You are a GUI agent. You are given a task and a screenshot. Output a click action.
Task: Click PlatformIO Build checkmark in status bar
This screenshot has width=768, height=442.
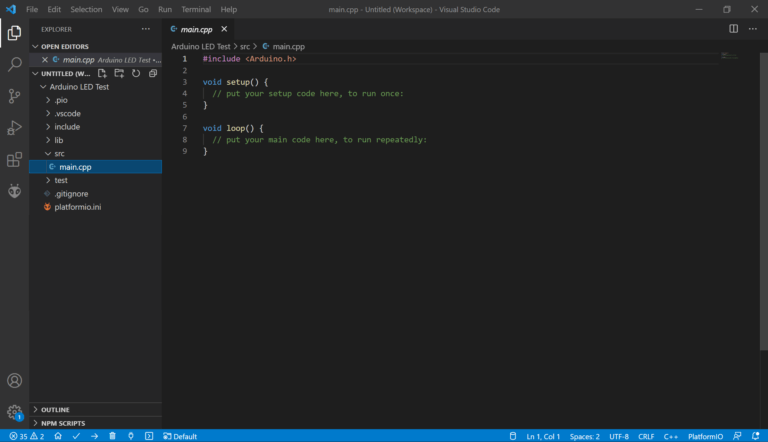pyautogui.click(x=76, y=436)
